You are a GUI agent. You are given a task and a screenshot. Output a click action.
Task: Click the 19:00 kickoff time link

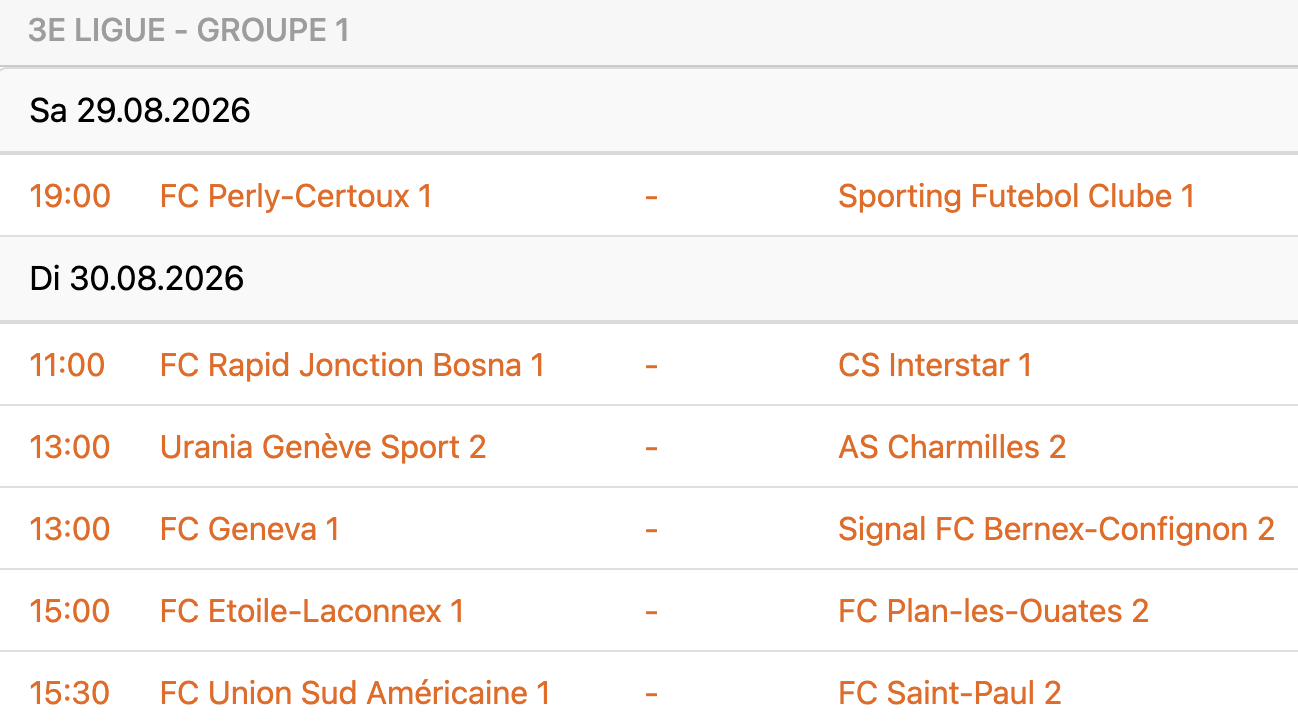pyautogui.click(x=70, y=196)
